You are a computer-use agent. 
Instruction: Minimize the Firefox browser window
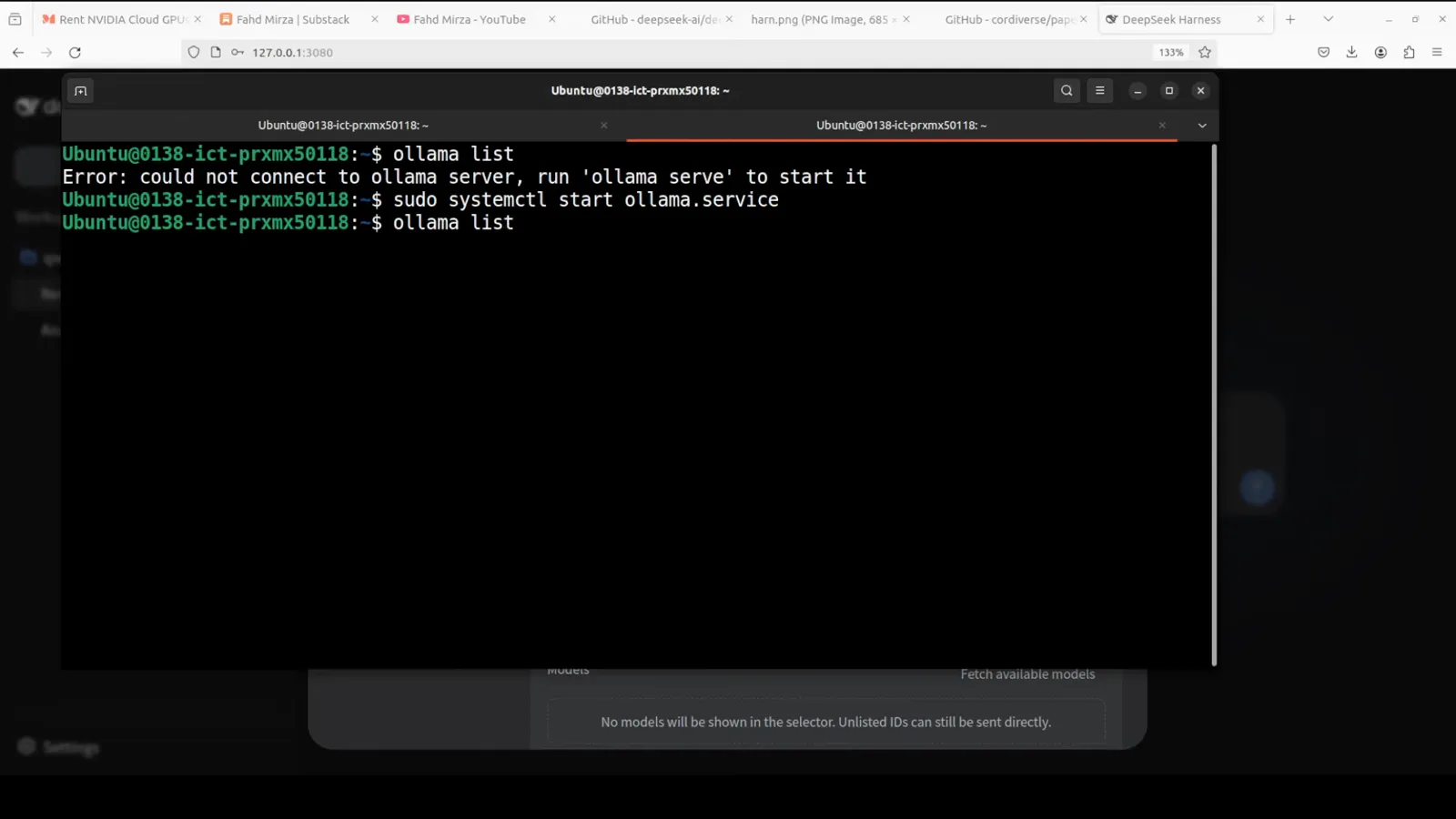coord(1389,19)
